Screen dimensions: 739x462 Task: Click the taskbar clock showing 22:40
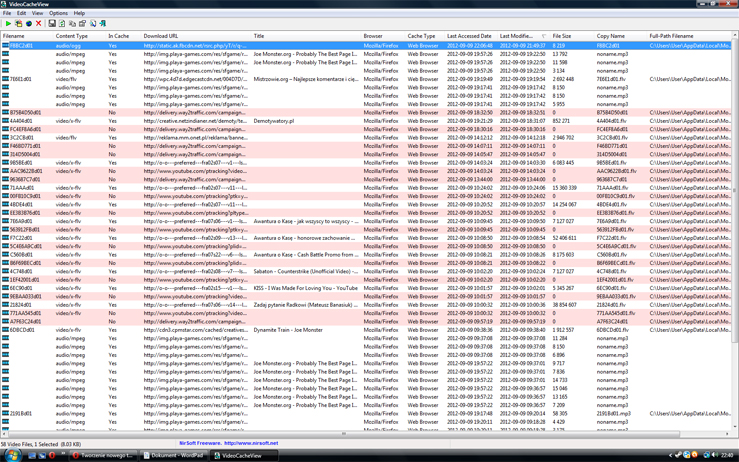(726, 455)
